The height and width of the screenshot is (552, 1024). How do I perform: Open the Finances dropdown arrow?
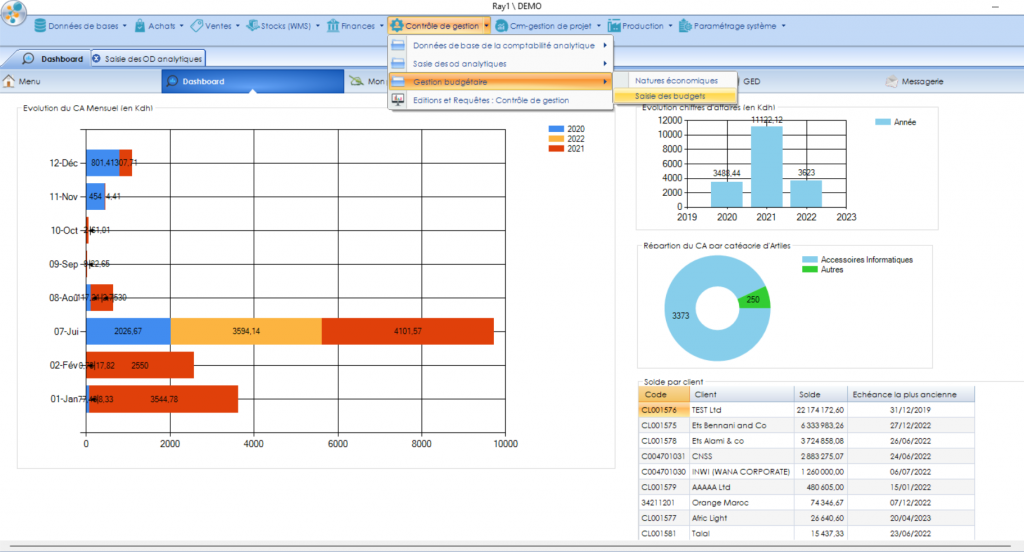click(382, 26)
